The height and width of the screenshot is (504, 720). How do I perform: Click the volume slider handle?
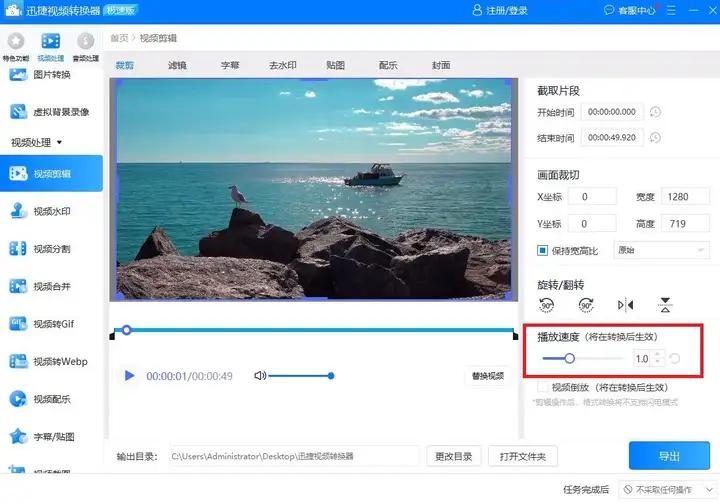pyautogui.click(x=331, y=376)
